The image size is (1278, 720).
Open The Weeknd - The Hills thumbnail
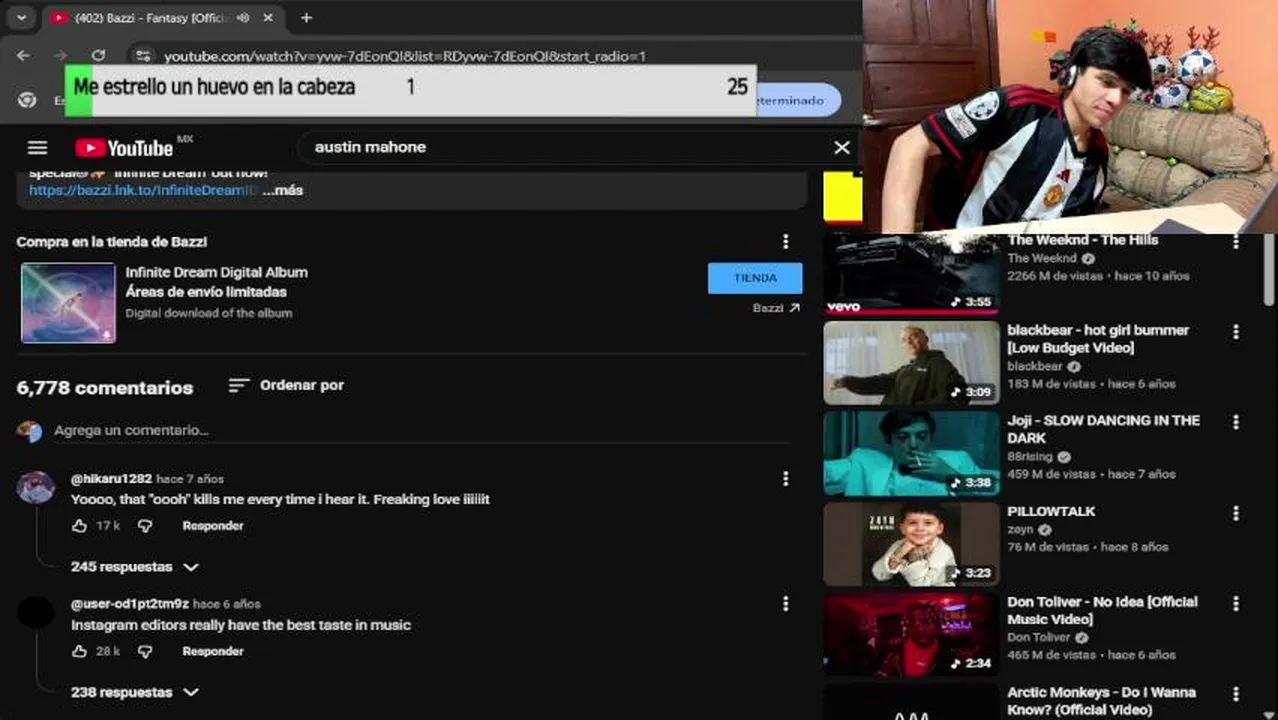(911, 273)
